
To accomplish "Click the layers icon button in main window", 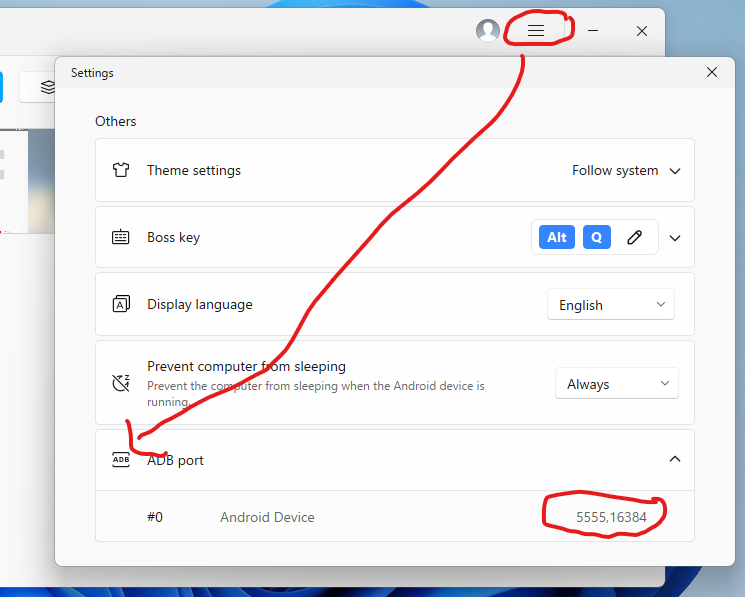I will (48, 87).
